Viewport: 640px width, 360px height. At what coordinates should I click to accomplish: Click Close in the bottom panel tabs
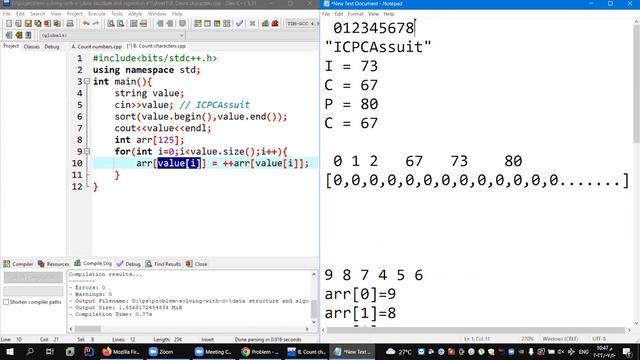(x=197, y=264)
